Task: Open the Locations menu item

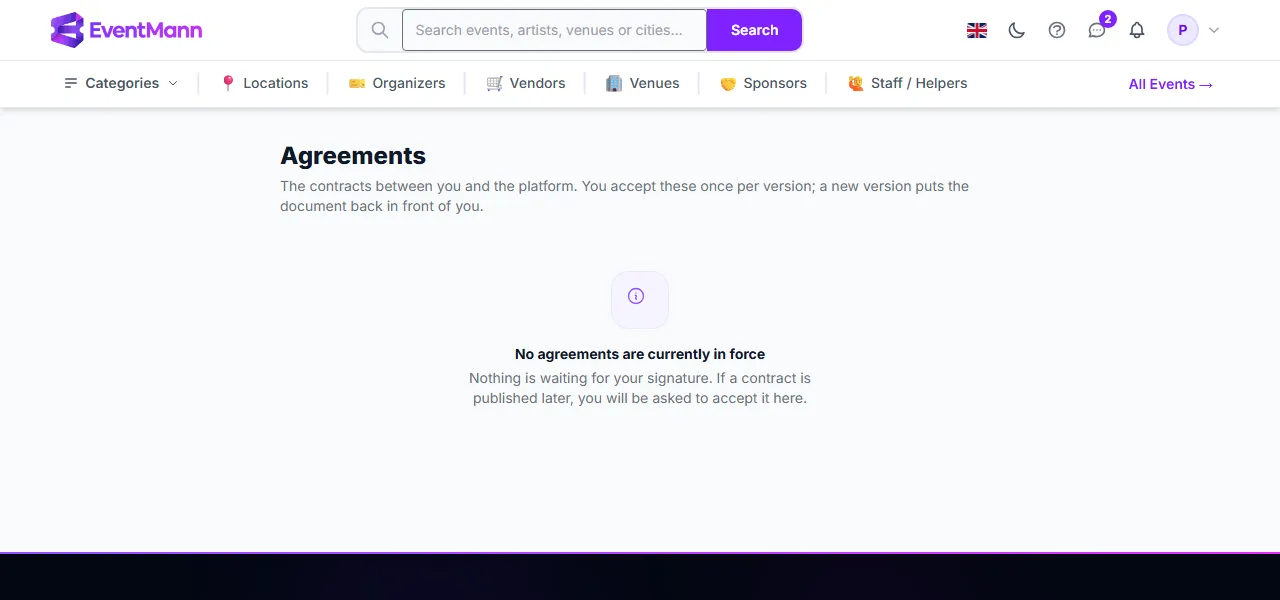Action: 264,83
